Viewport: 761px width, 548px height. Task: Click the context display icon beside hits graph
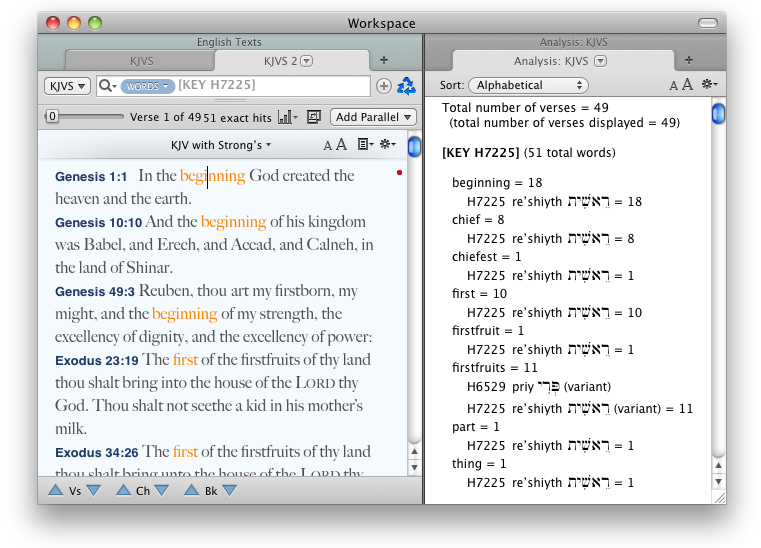click(314, 117)
